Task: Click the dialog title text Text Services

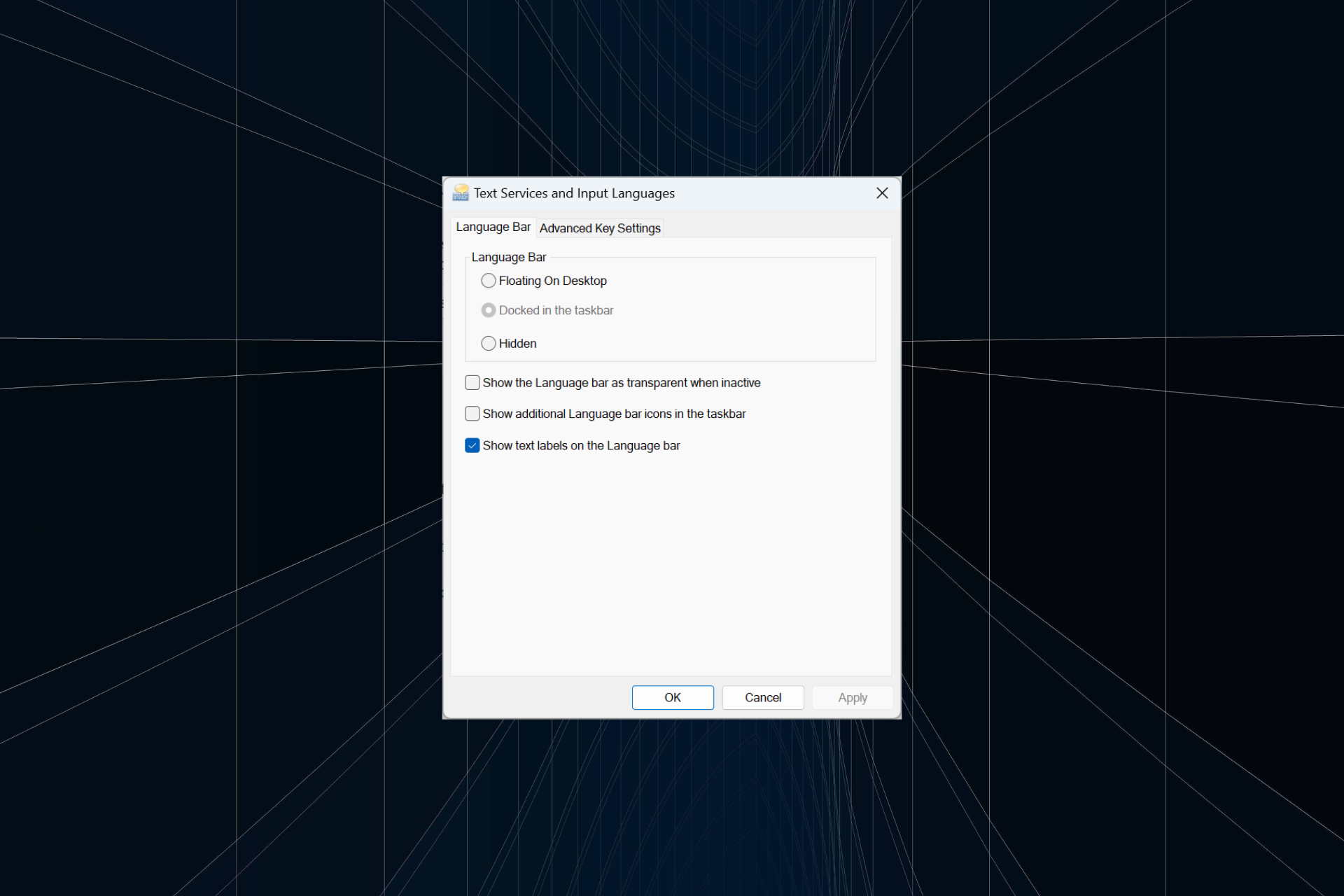Action: click(x=574, y=192)
